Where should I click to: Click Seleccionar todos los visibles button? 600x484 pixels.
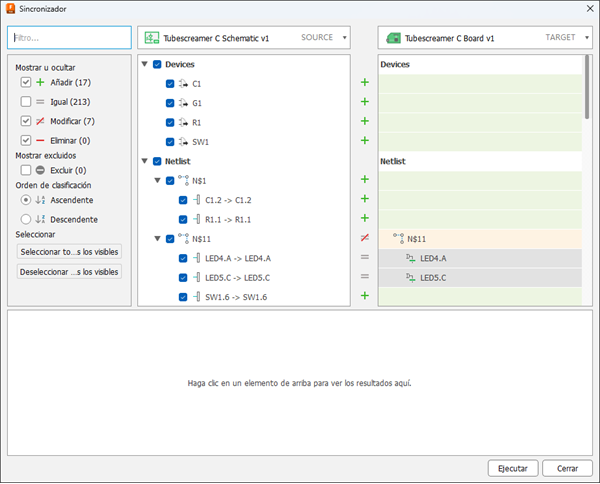point(69,252)
